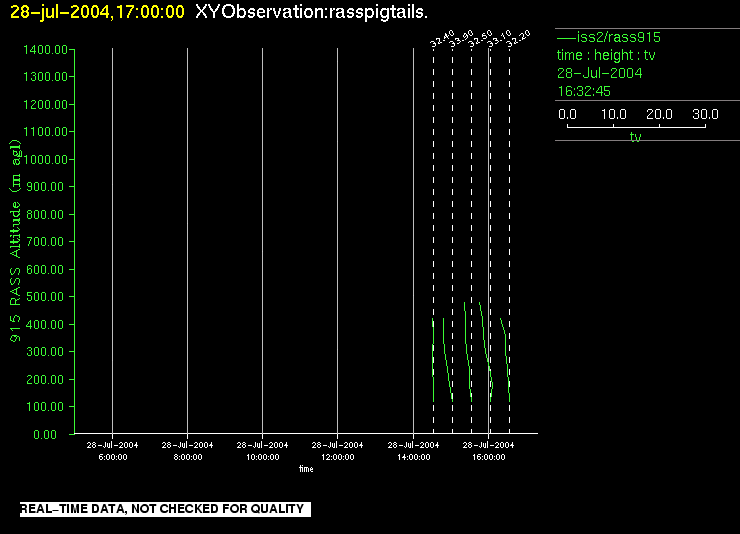740x534 pixels.
Task: Click the 14:00:00 time axis label
Action: pos(413,457)
